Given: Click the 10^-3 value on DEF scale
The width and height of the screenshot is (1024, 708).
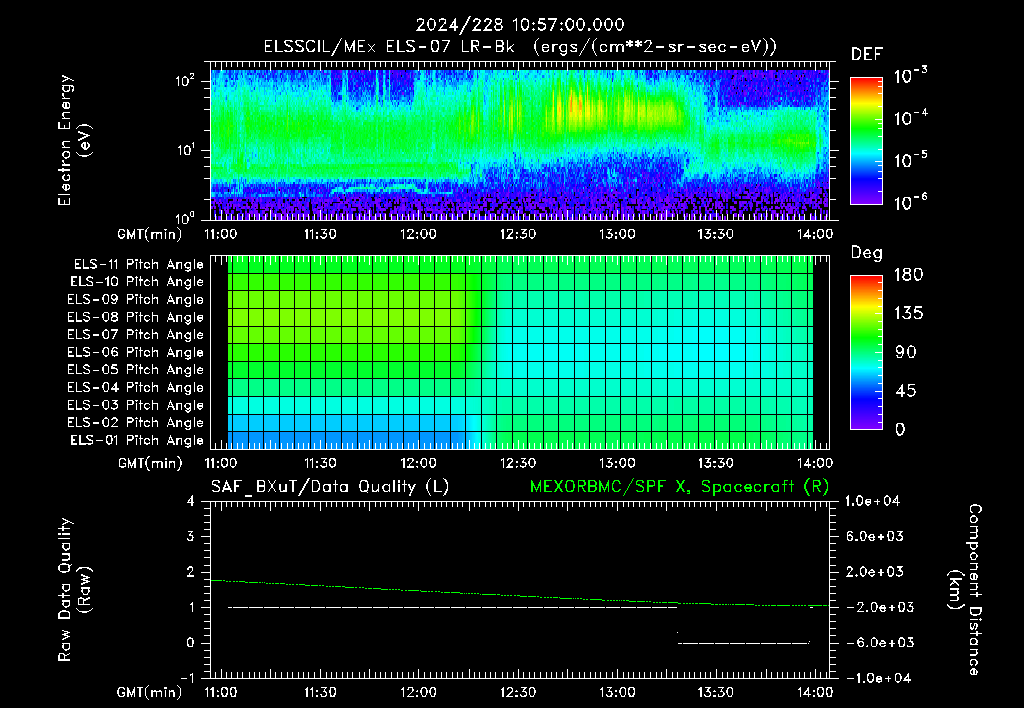Looking at the screenshot, I should [910, 75].
